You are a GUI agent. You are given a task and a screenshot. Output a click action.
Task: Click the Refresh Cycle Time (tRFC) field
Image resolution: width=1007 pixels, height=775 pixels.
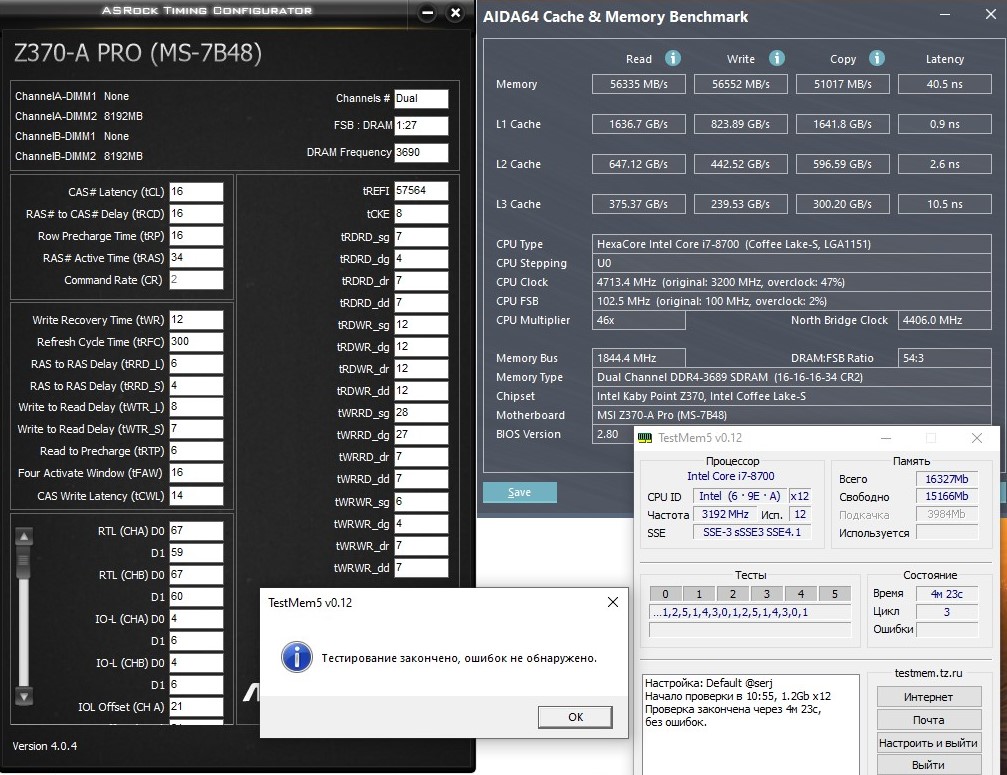(x=196, y=341)
